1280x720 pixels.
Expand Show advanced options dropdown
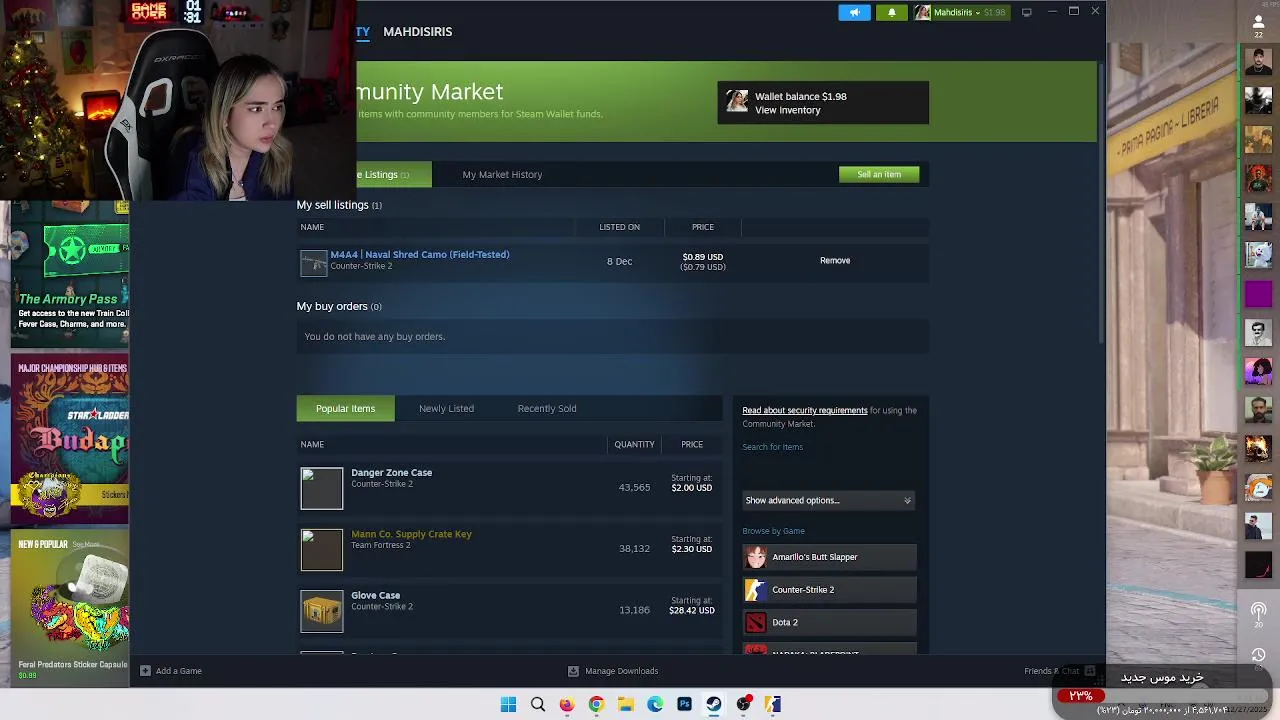[x=829, y=500]
